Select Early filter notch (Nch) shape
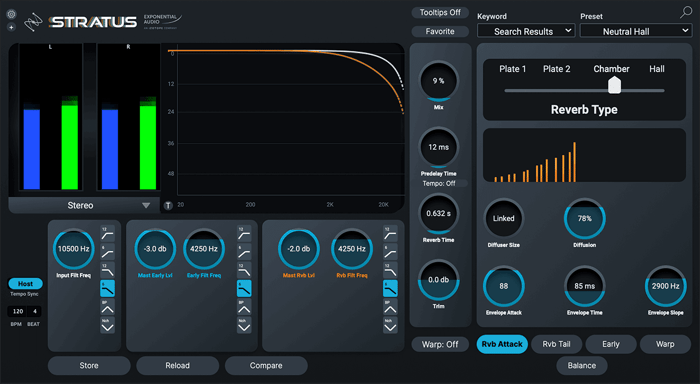 (x=244, y=325)
